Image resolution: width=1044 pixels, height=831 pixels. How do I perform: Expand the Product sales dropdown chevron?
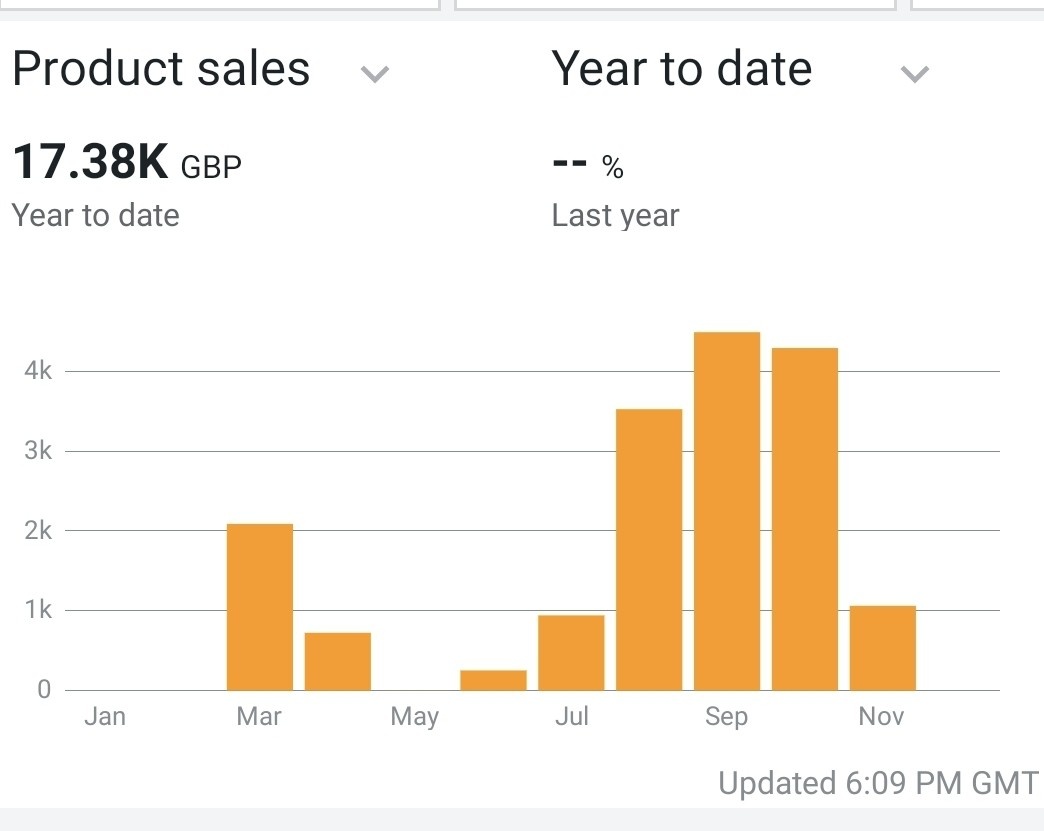coord(375,74)
